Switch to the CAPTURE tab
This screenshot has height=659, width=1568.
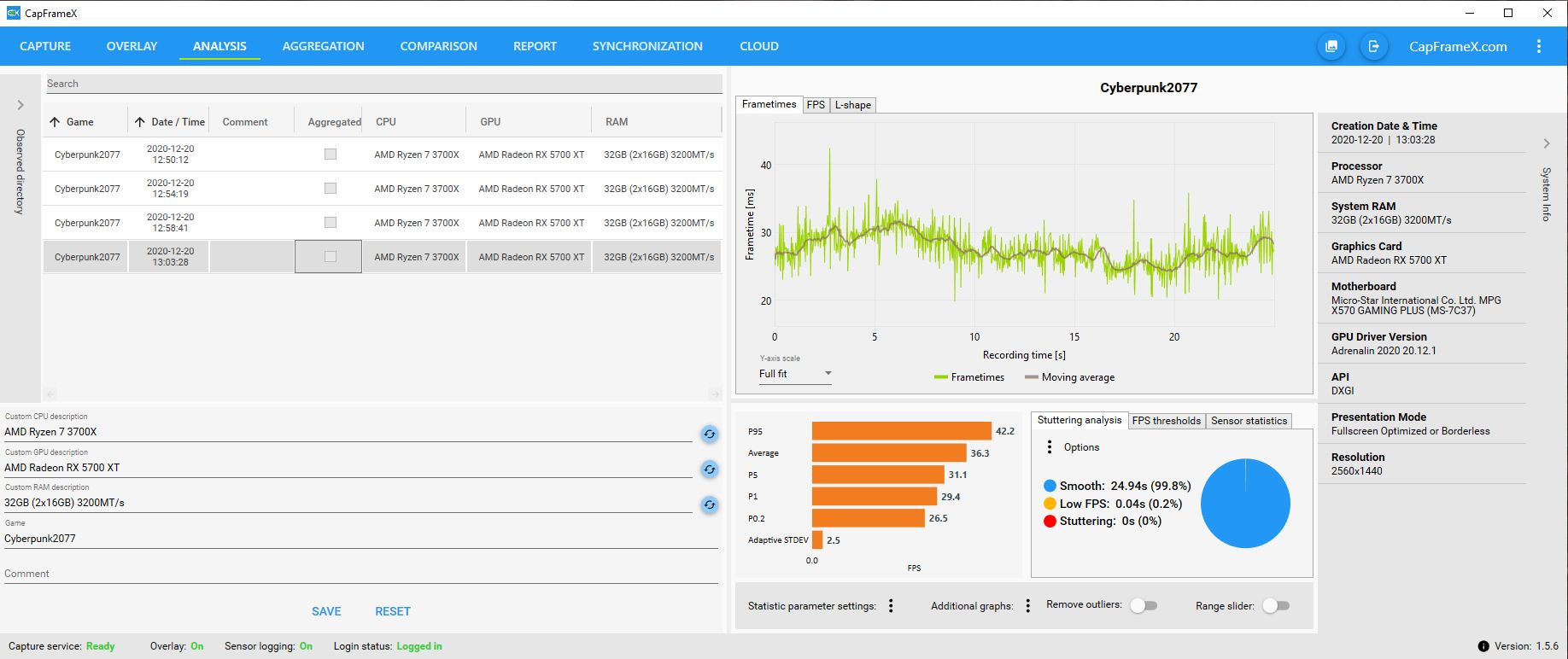click(45, 46)
